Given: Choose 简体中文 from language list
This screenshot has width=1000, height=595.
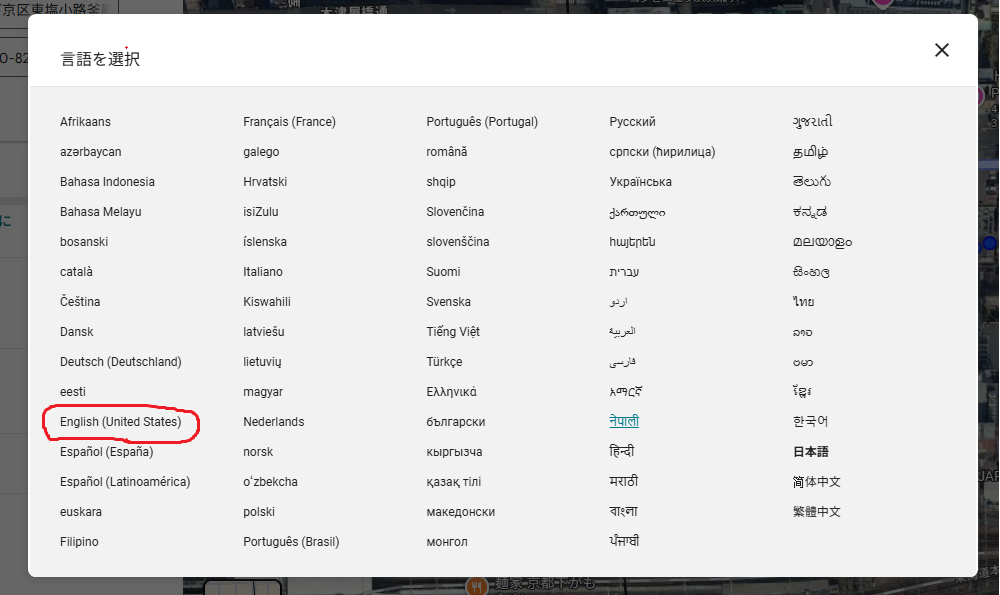Looking at the screenshot, I should (x=816, y=481).
